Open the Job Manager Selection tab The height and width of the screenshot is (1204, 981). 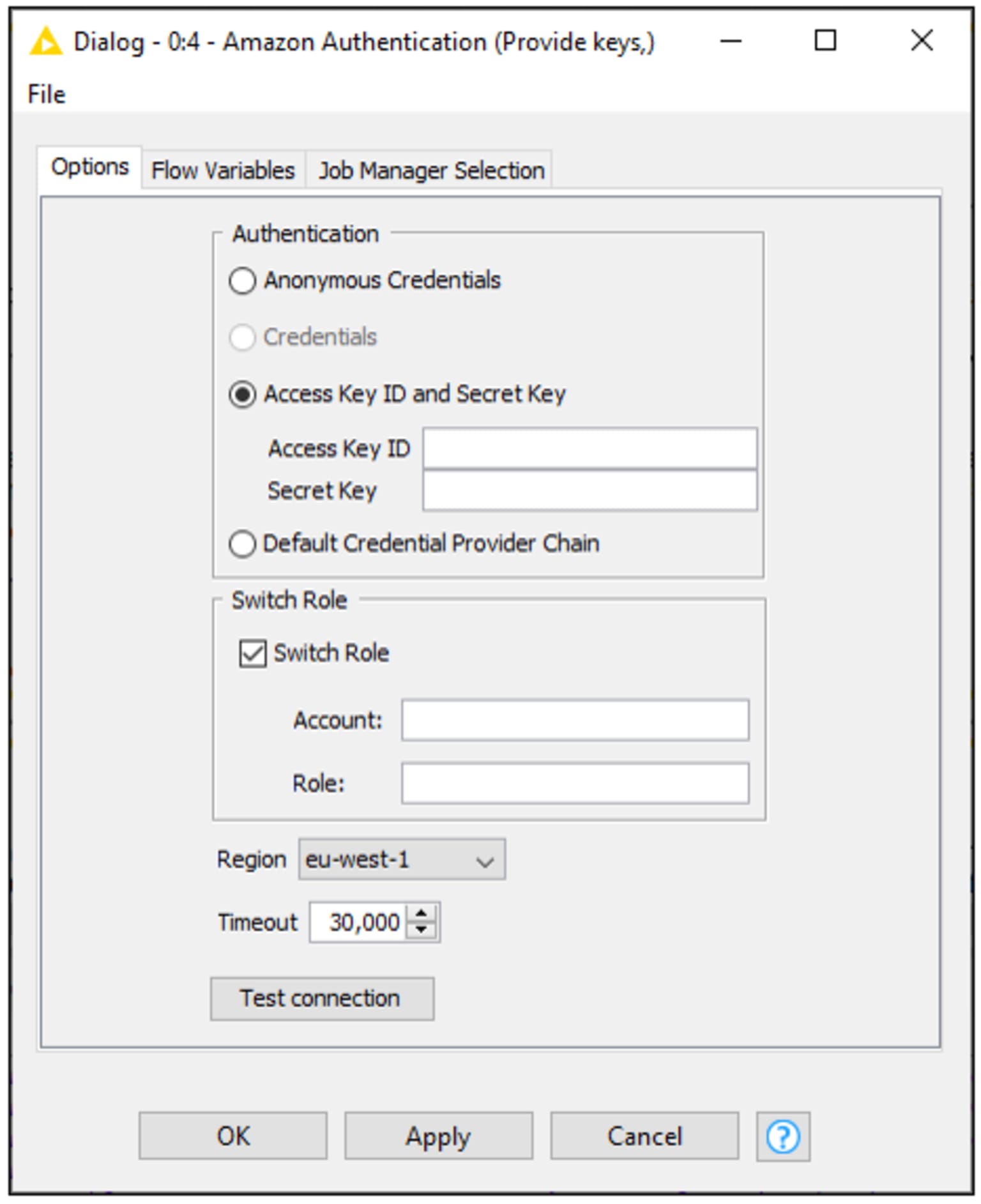click(431, 171)
